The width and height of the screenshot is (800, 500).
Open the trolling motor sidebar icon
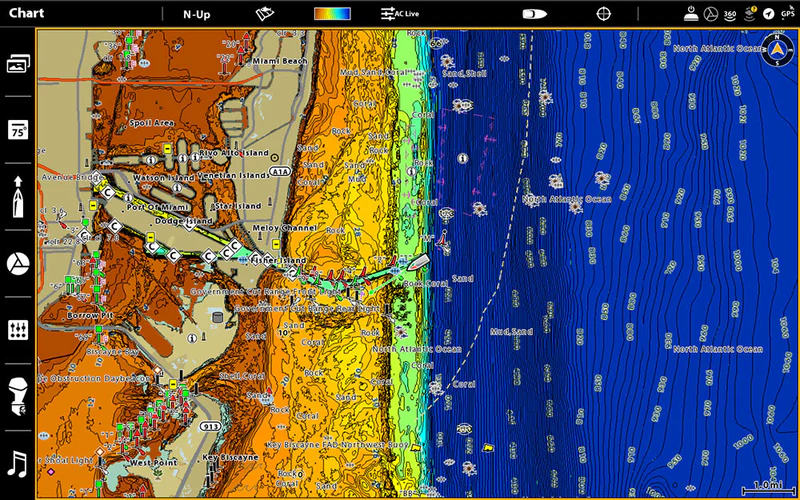click(17, 396)
